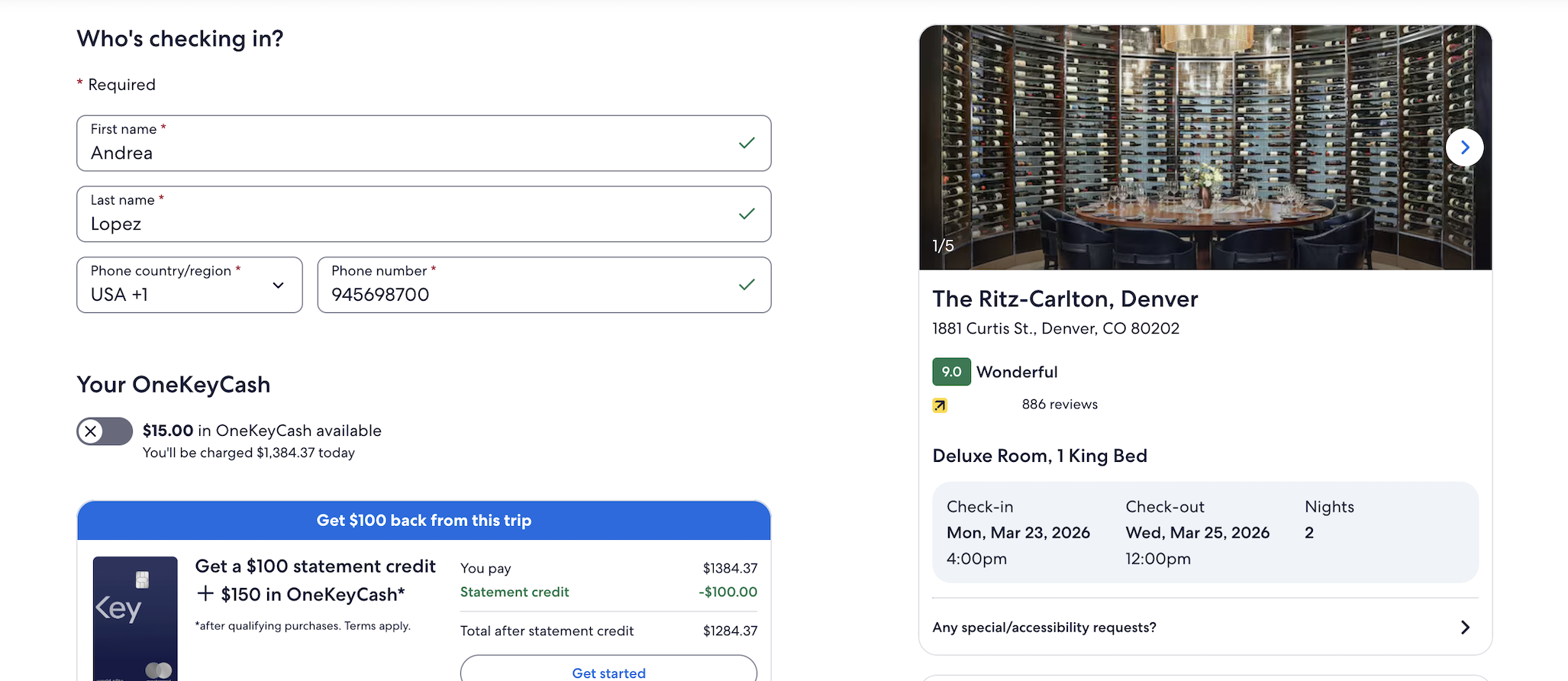Screen dimensions: 1568x681
Task: Click The Ritz-Carlton, Denver hotel name
Action: tap(1065, 299)
